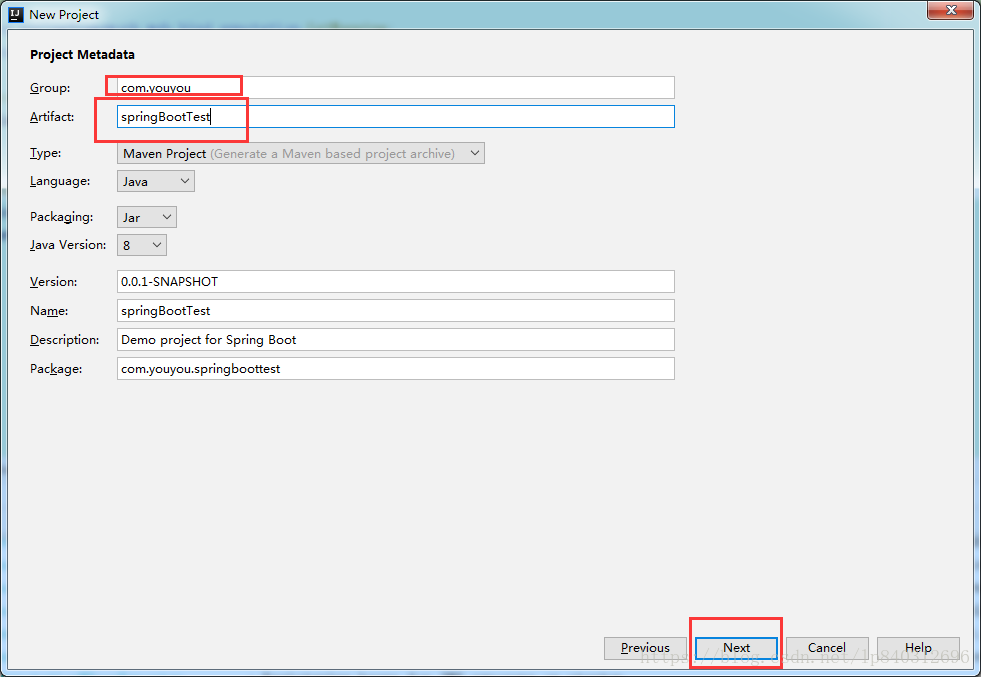Open the Type dropdown showing Maven Project
Image resolution: width=981 pixels, height=677 pixels.
click(300, 153)
